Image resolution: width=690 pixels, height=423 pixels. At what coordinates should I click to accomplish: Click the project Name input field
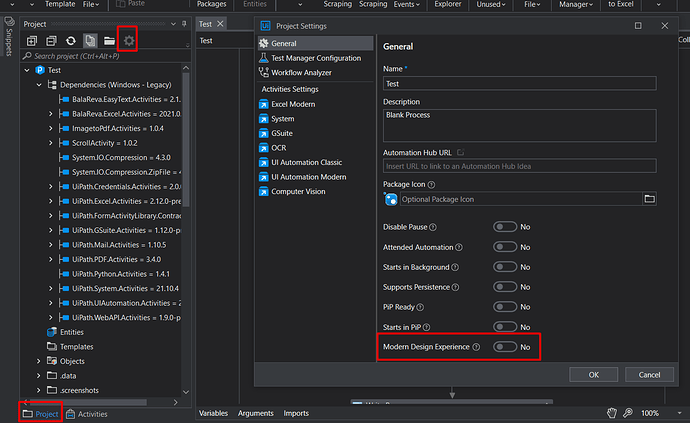tap(520, 84)
